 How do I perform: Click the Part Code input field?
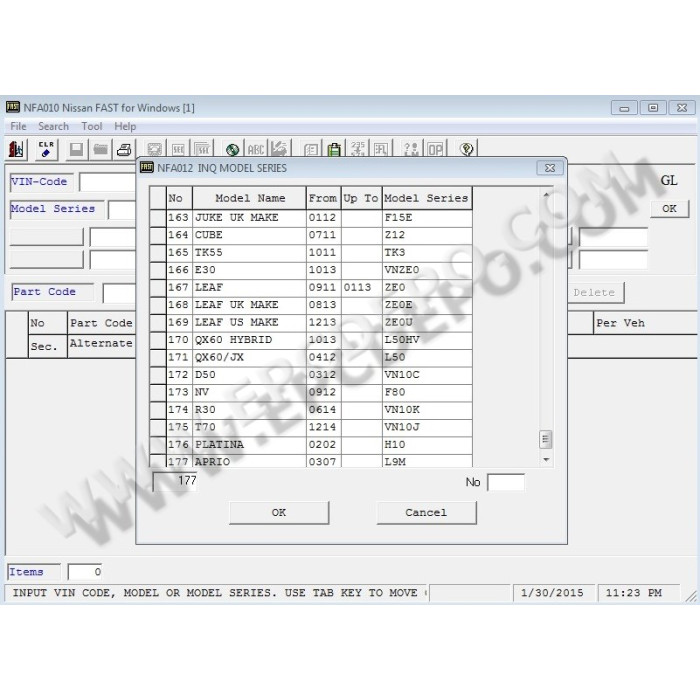(119, 293)
